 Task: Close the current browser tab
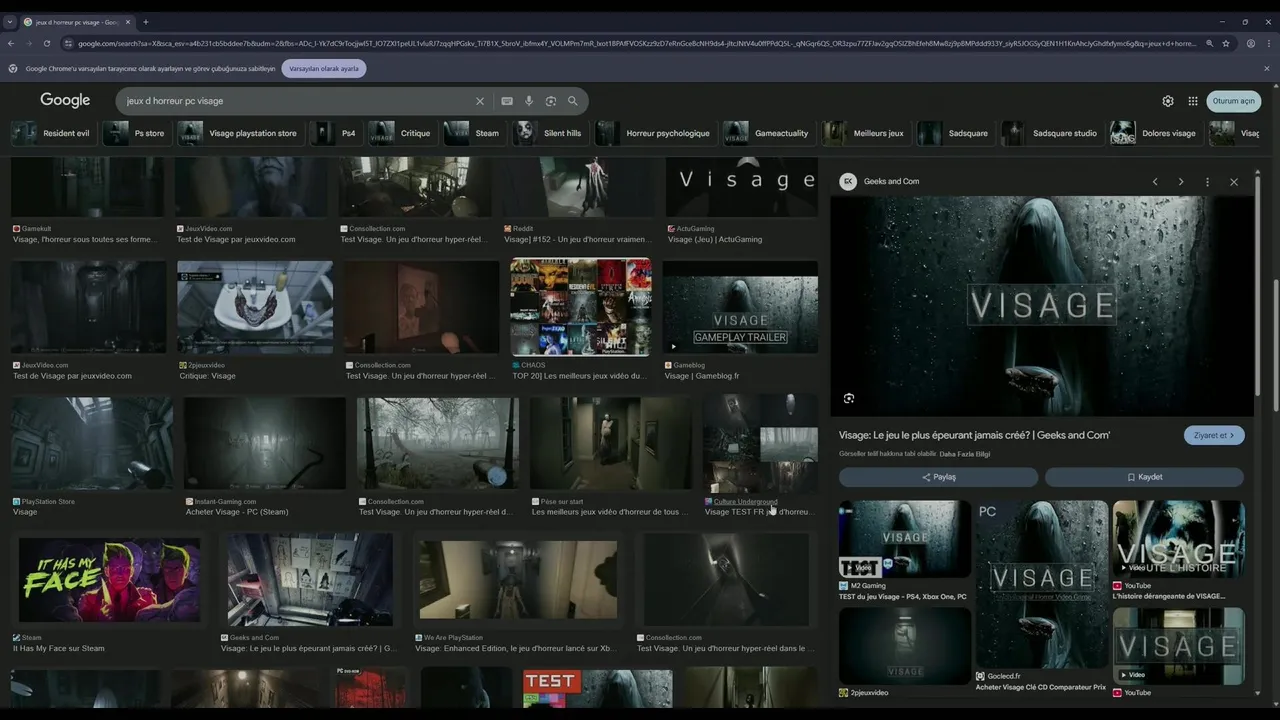click(130, 22)
